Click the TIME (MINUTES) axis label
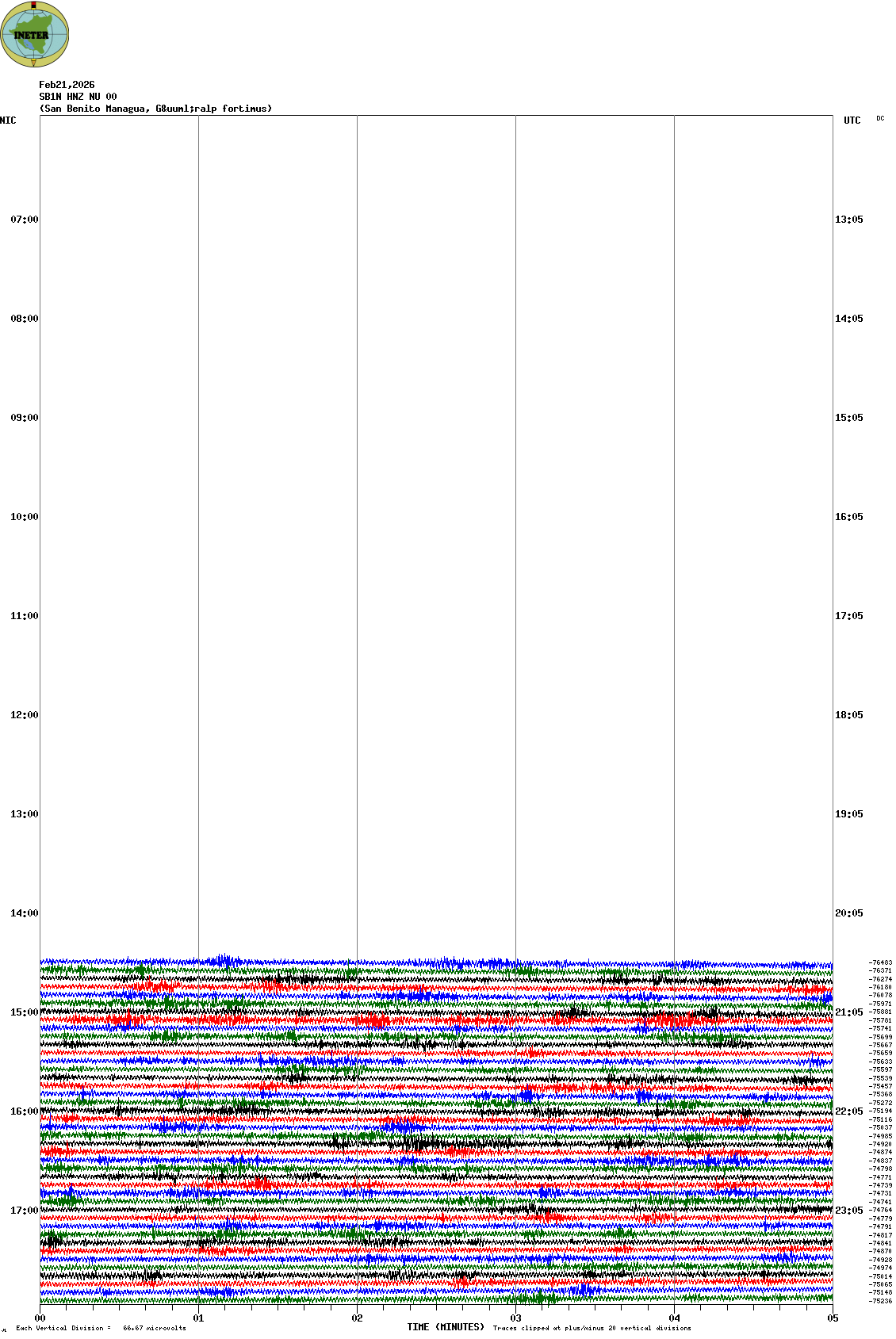 (x=446, y=1327)
